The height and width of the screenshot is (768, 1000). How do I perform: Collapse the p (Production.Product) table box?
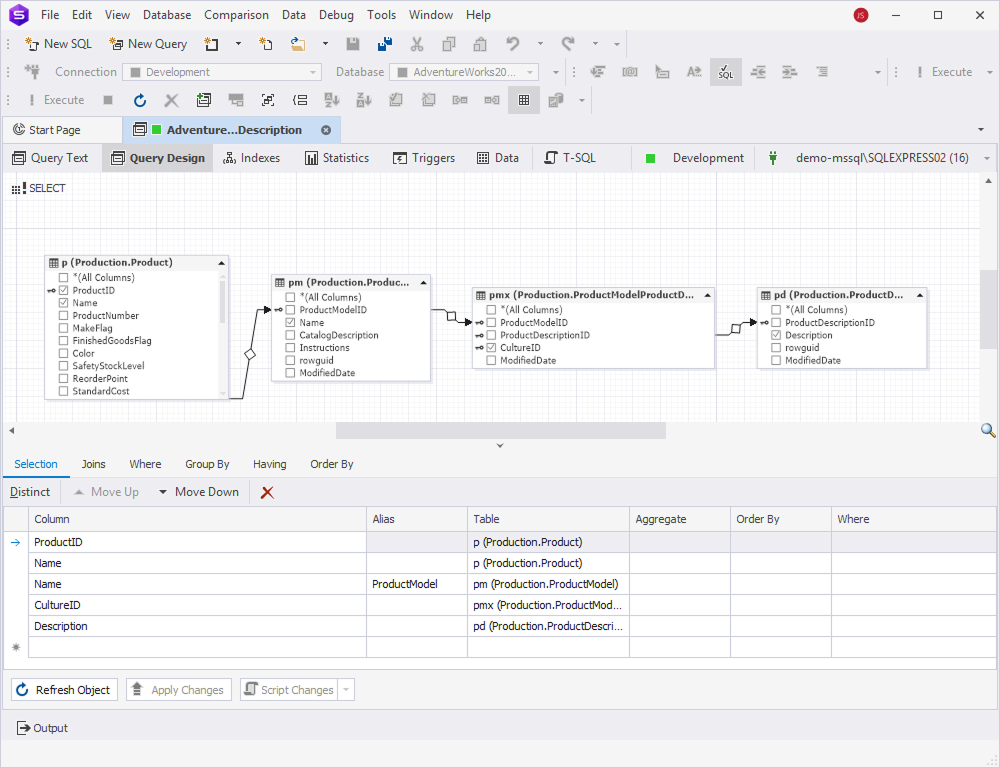[221, 263]
